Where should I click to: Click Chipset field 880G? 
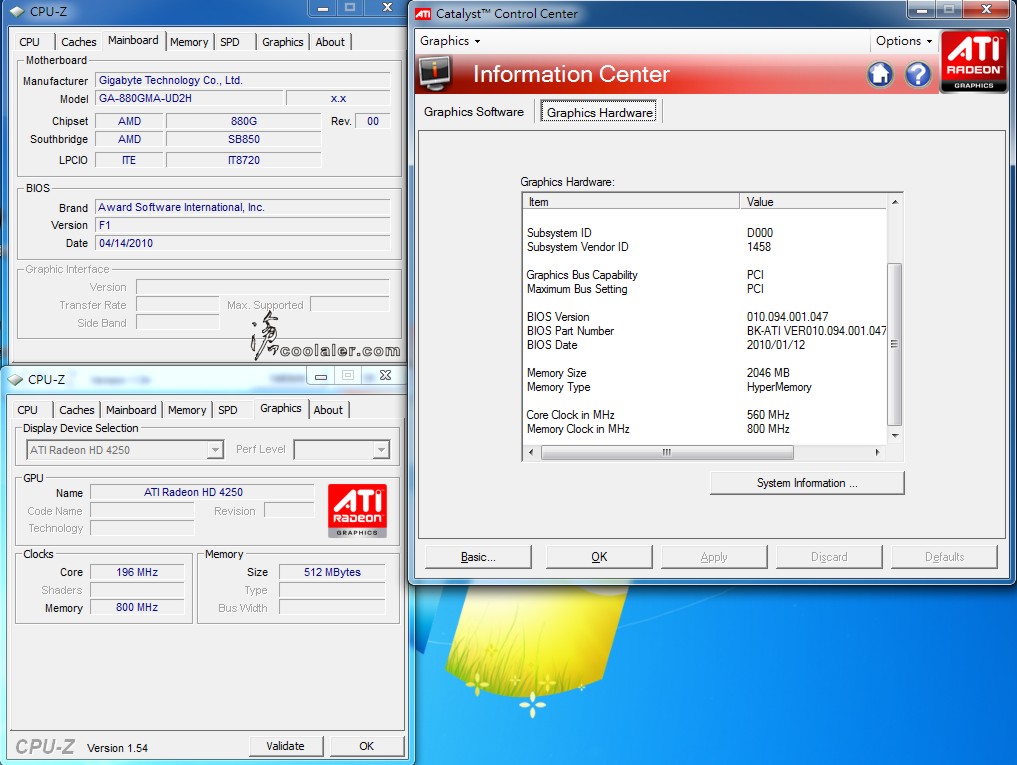(x=243, y=121)
